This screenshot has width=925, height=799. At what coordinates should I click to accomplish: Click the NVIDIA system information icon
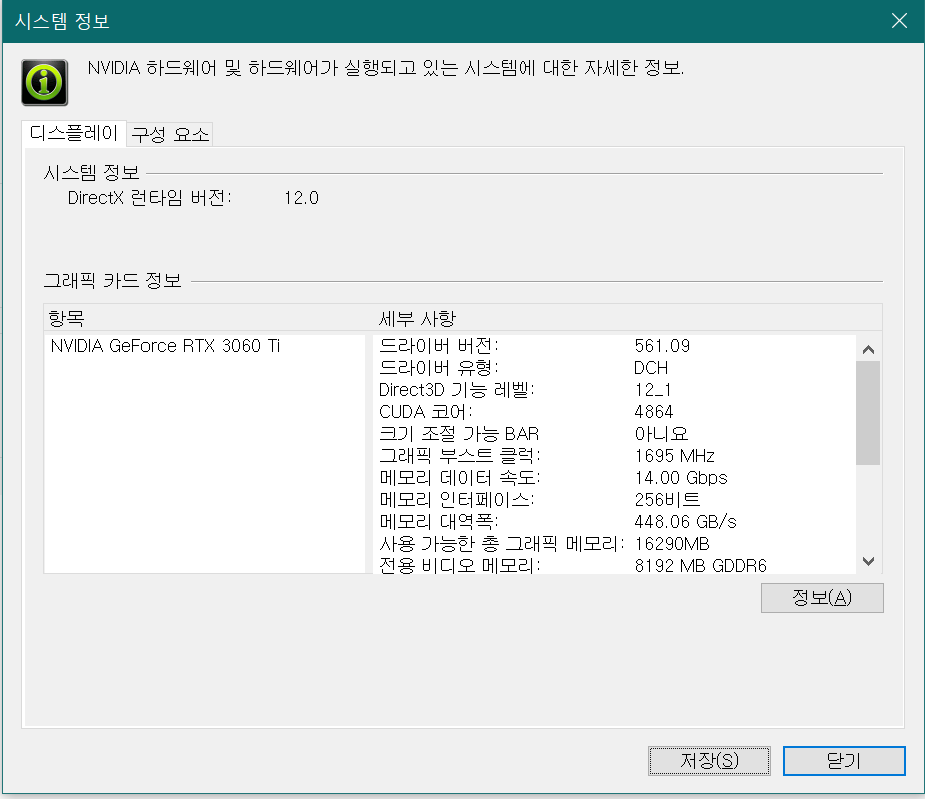(x=45, y=82)
